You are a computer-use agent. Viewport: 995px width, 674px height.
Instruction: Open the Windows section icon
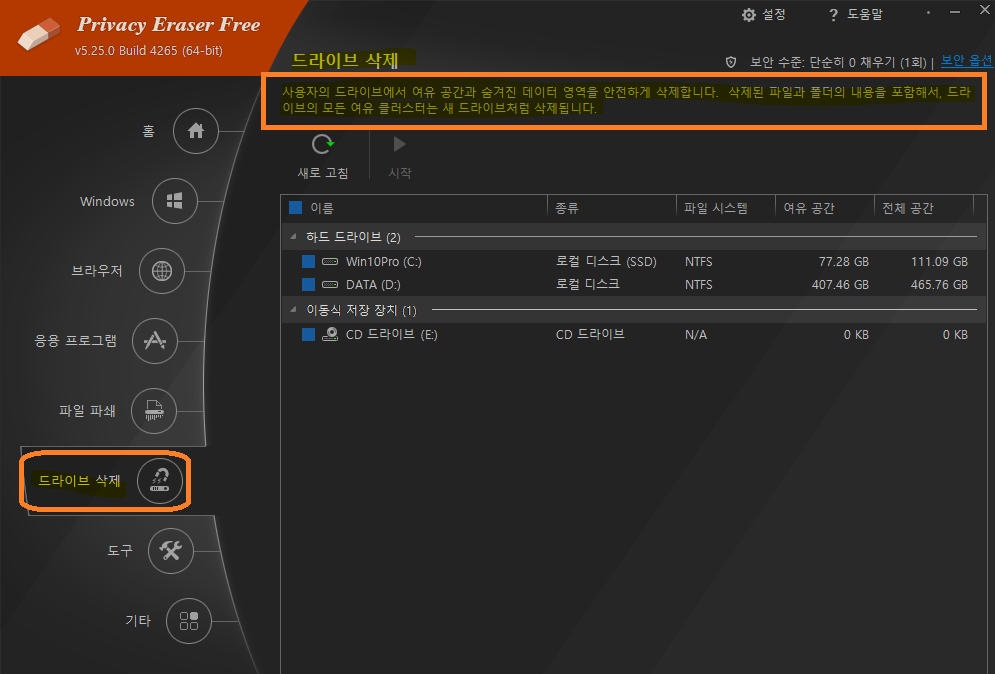[x=175, y=201]
